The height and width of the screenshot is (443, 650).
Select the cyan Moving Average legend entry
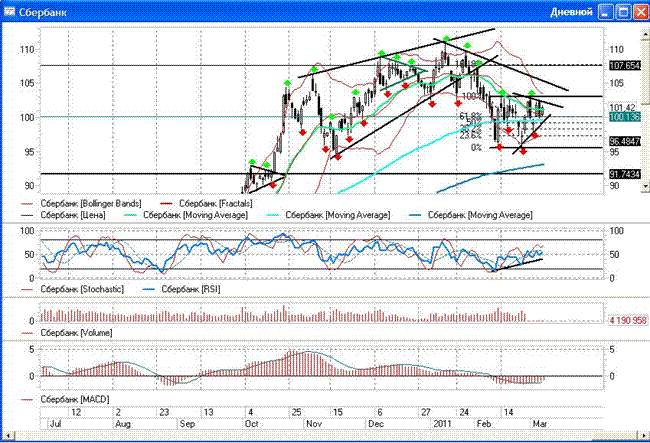point(328,215)
